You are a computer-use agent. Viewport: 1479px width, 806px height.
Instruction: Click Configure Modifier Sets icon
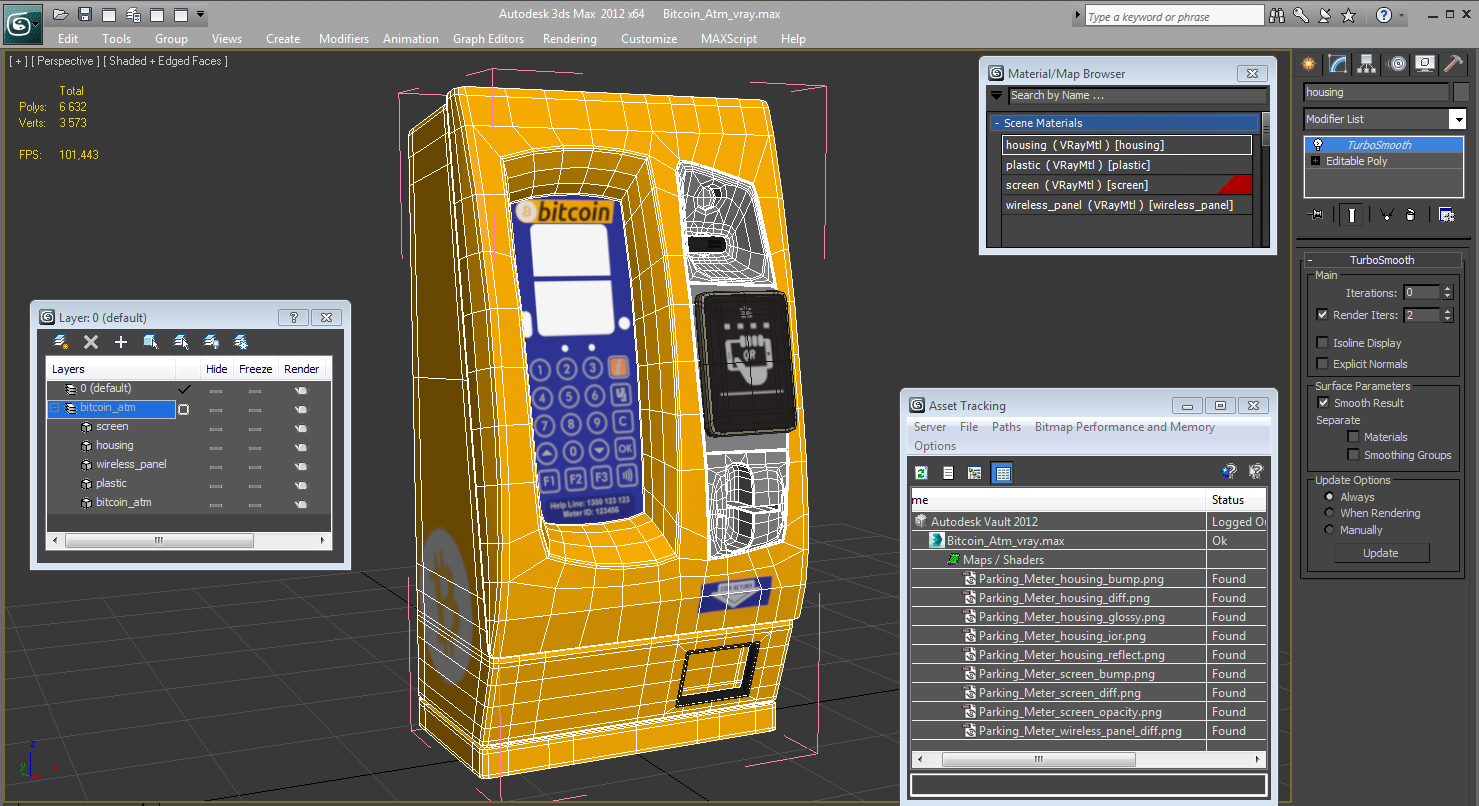pyautogui.click(x=1446, y=214)
